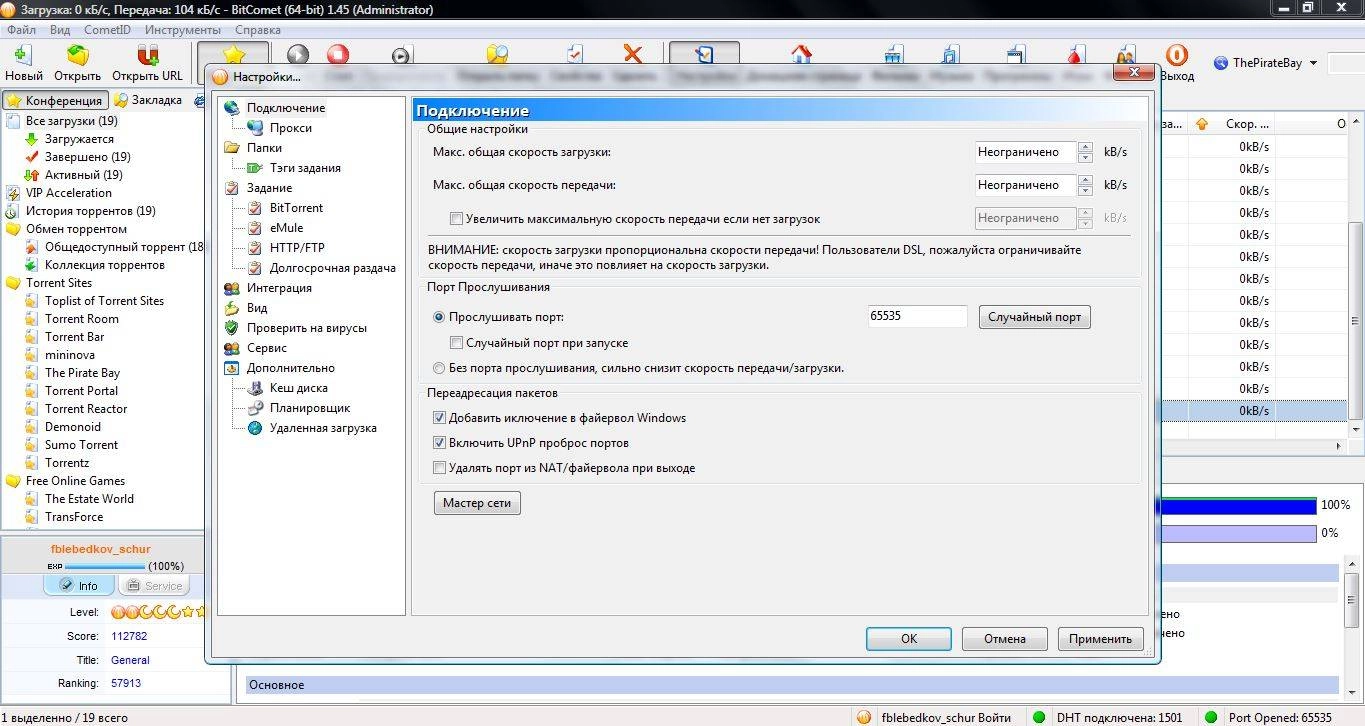
Task: Select BitTorrent in the settings tree
Action: click(296, 208)
